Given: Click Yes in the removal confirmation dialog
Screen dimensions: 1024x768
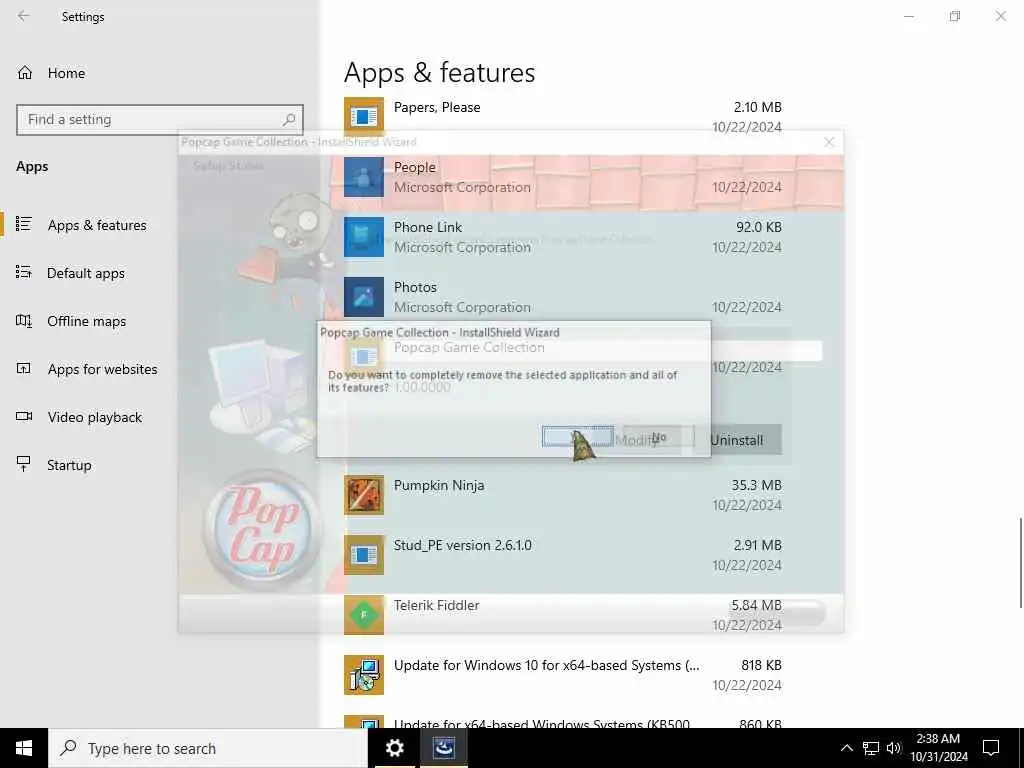Looking at the screenshot, I should pyautogui.click(x=578, y=437).
